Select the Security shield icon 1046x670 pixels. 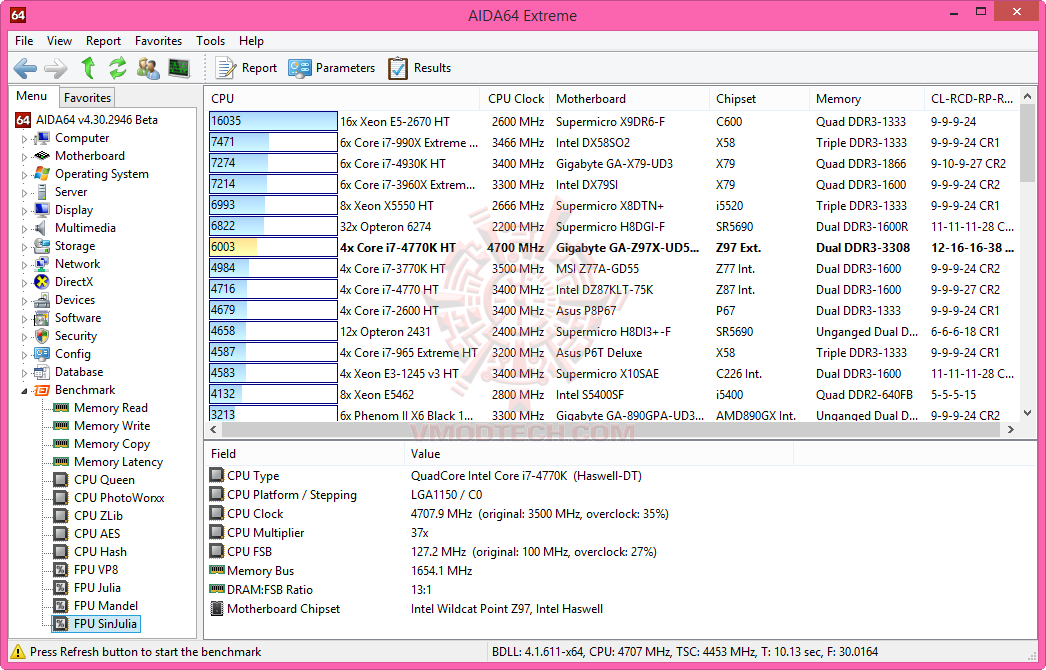[41, 336]
